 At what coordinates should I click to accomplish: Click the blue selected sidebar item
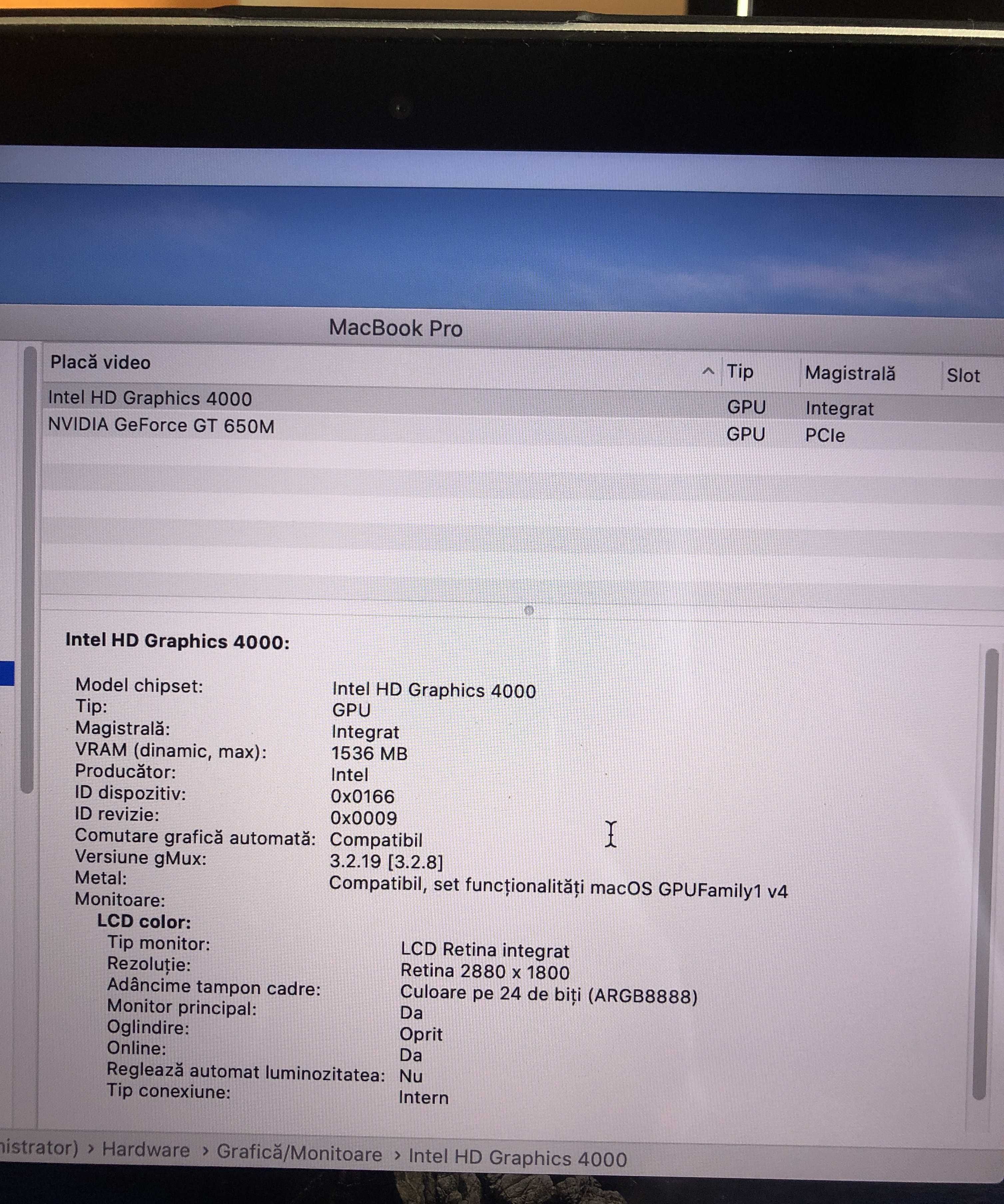click(7, 673)
